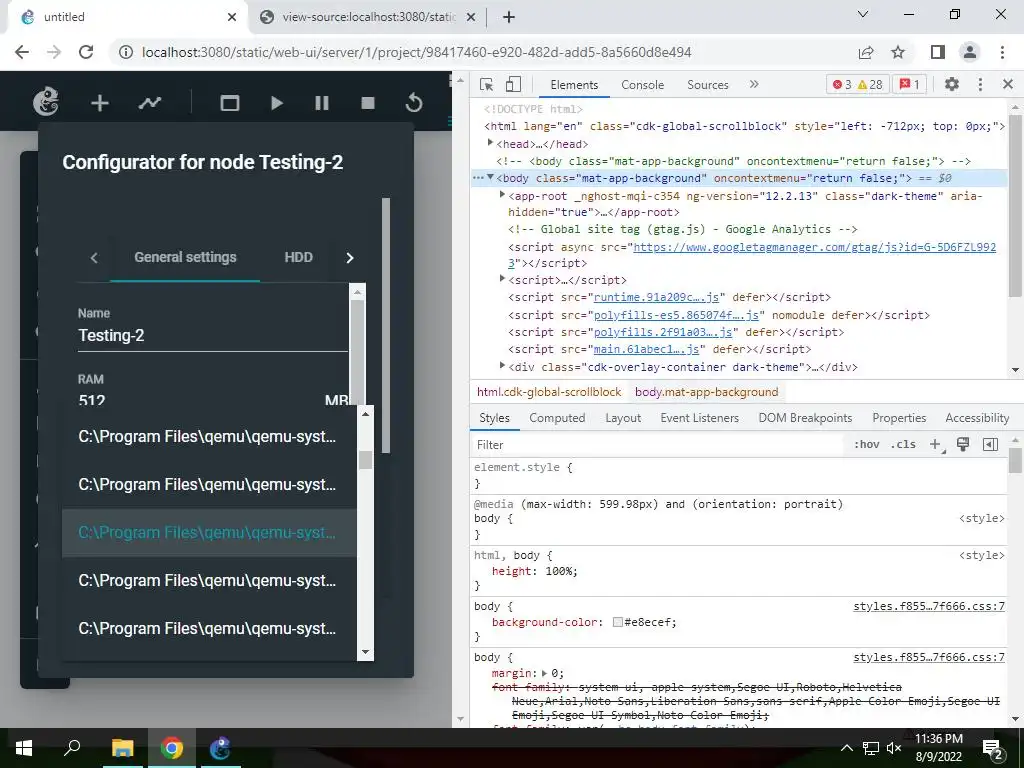Screen dimensions: 1024x768
Task: Toggle the rendering emulations paintbrush icon
Action: 963,445
